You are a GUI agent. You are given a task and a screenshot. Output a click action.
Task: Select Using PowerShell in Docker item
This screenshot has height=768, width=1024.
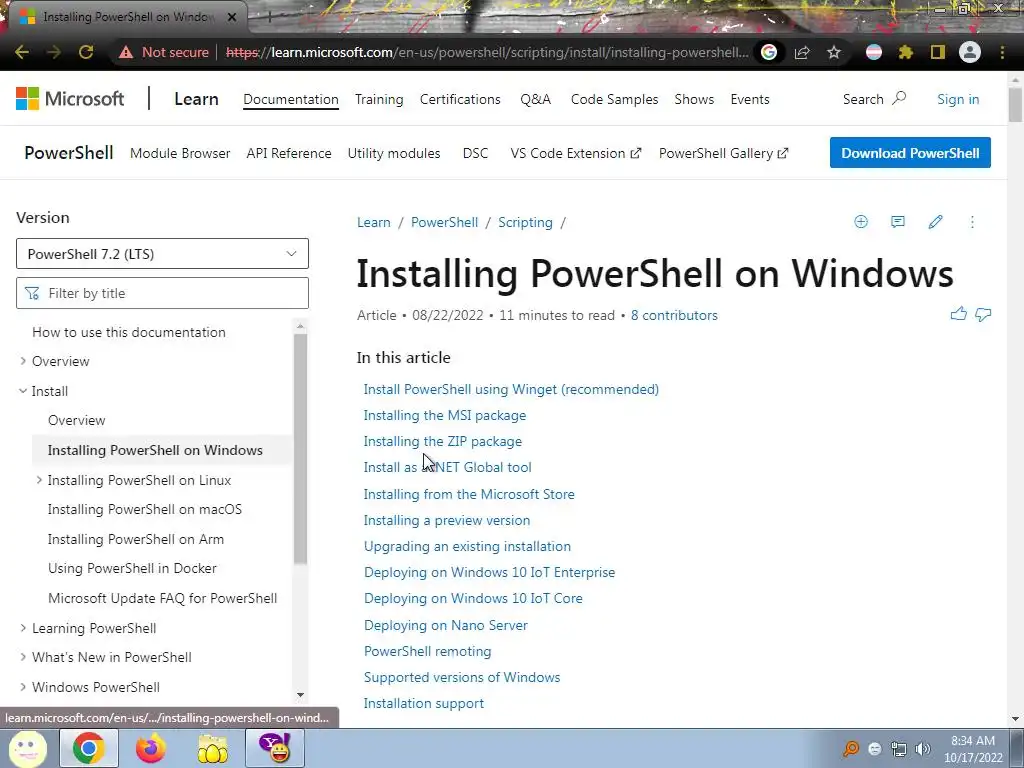[x=132, y=568]
